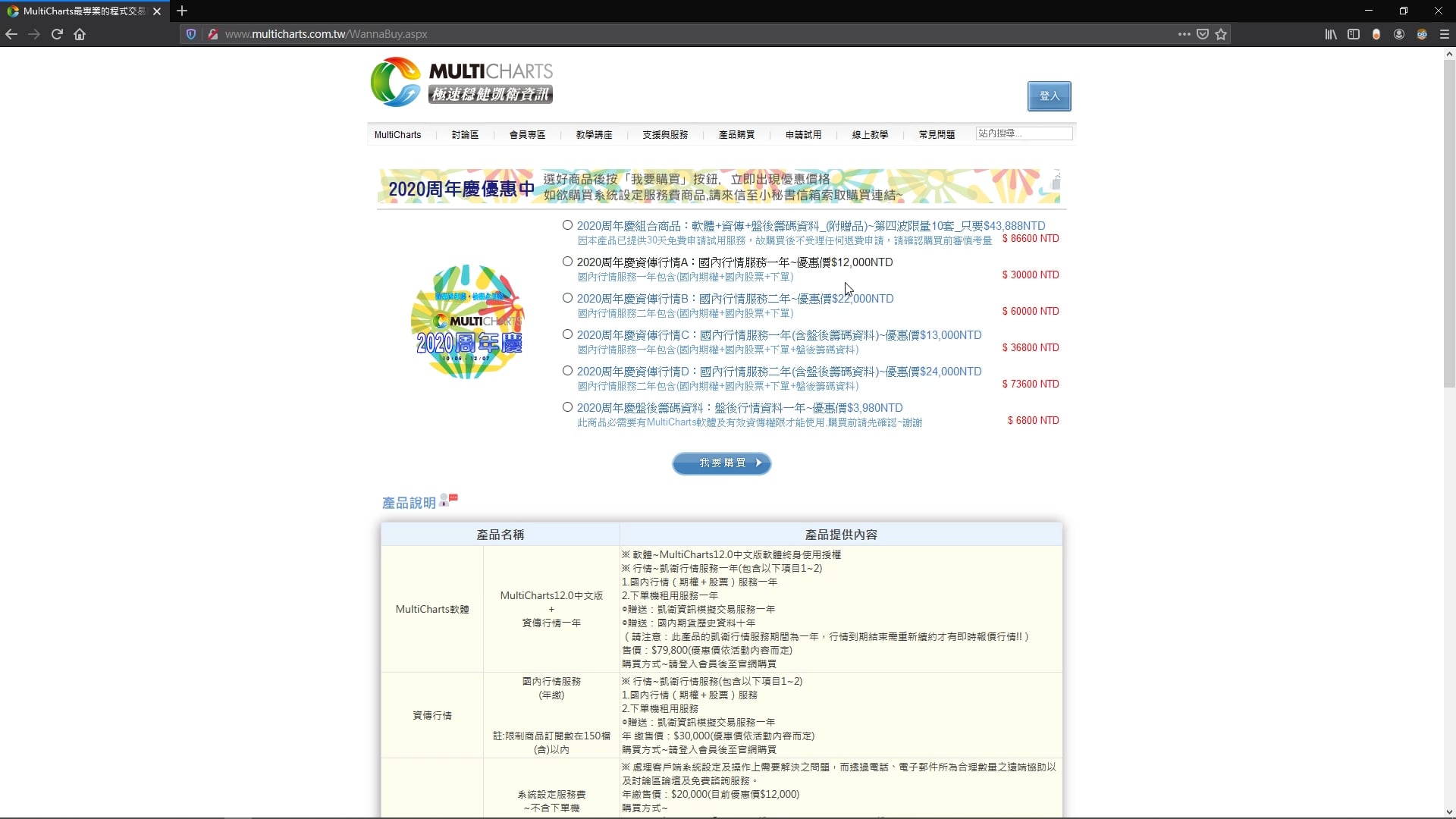This screenshot has width=1456, height=819.
Task: Click the 站內搜尋 search input field
Action: point(1024,133)
